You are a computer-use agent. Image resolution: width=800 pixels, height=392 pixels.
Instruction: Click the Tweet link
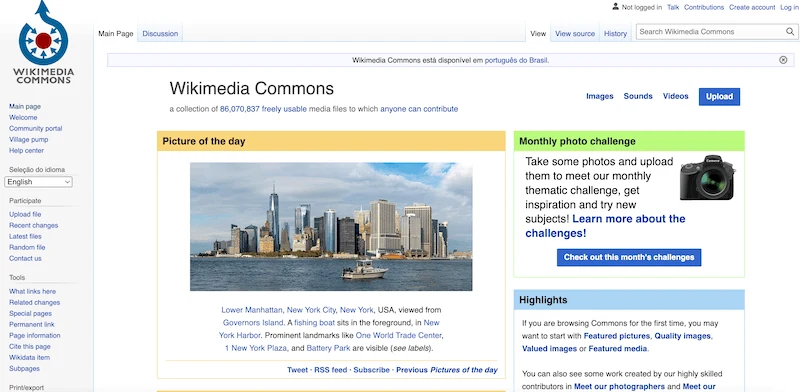pos(297,370)
